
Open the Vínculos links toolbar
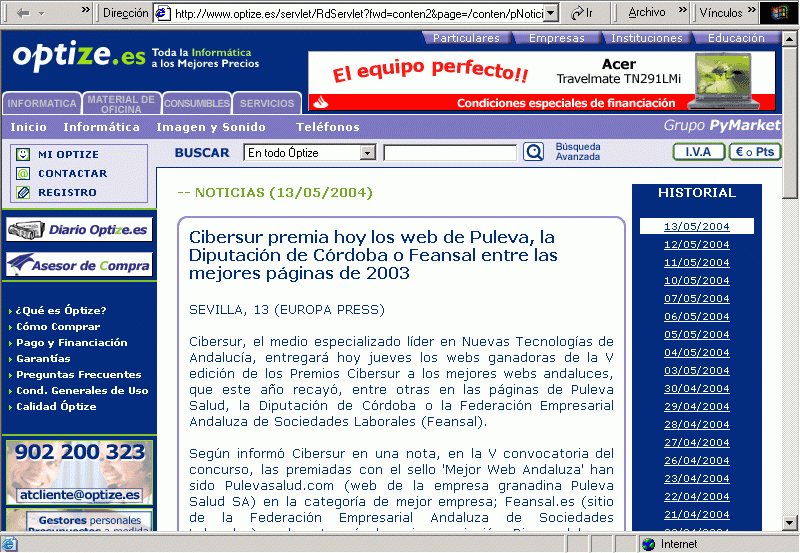pos(721,13)
